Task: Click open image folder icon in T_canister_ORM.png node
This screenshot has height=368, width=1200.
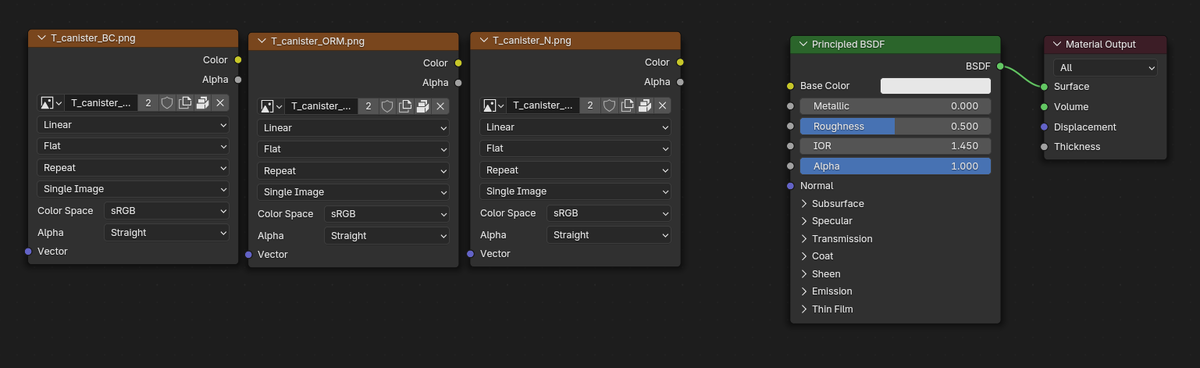Action: (422, 106)
